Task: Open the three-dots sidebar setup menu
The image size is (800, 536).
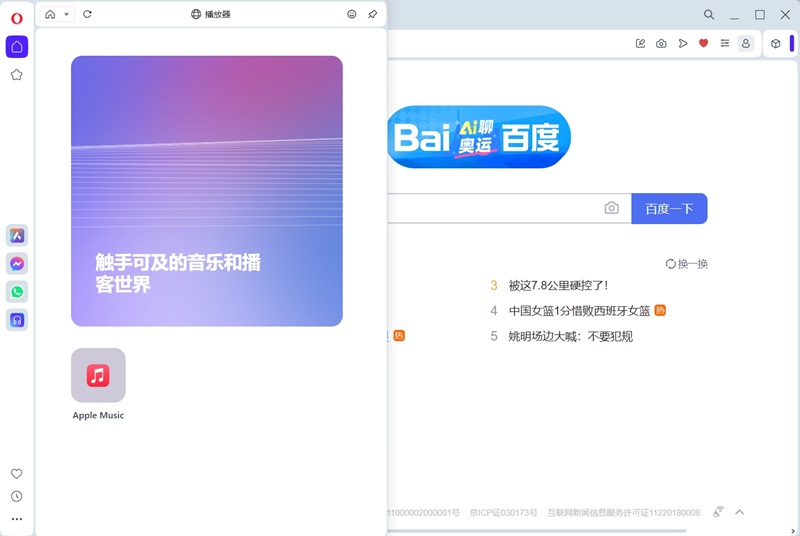Action: pos(17,519)
